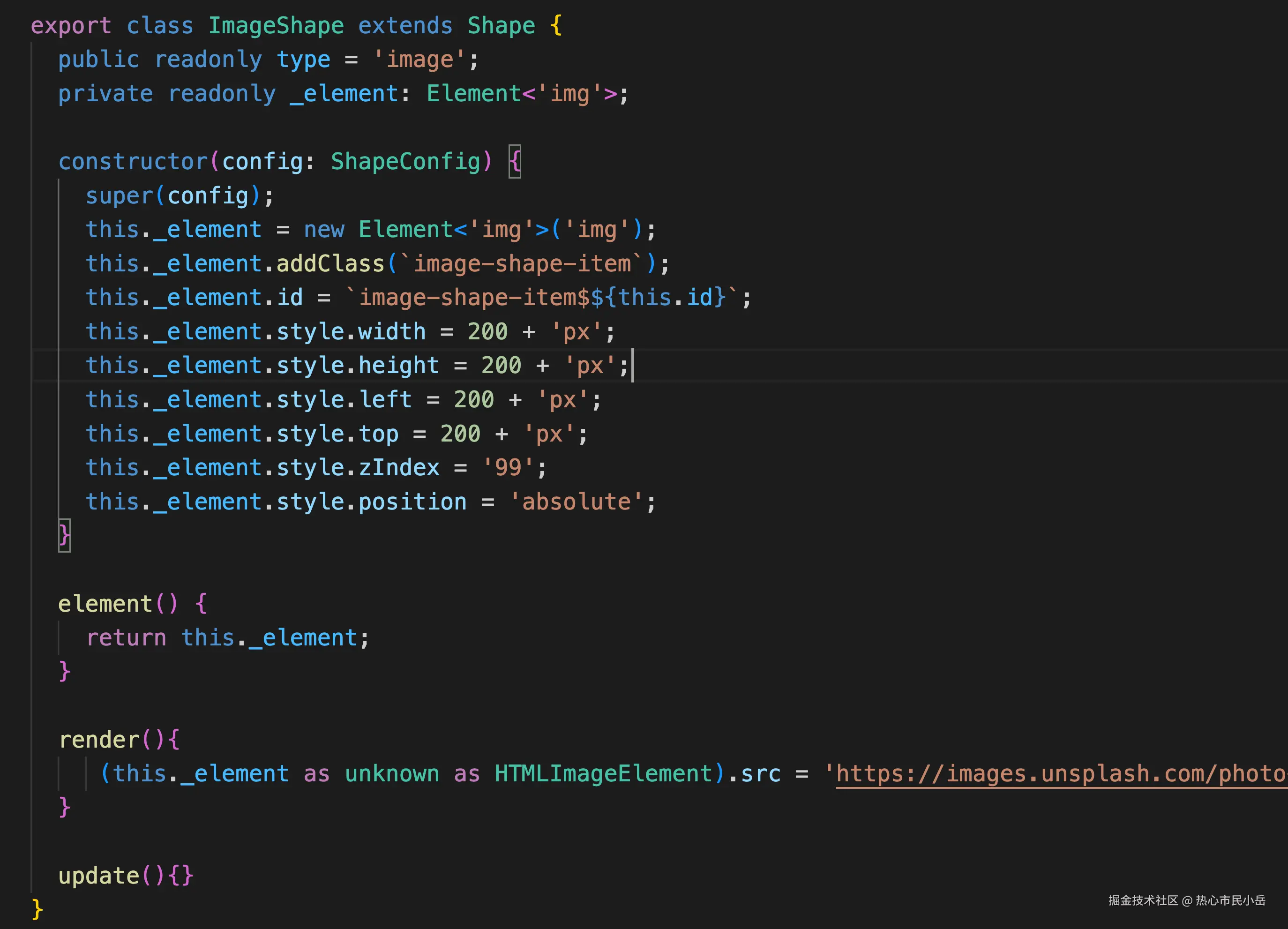Click the update method name
The height and width of the screenshot is (929, 1288).
(99, 876)
